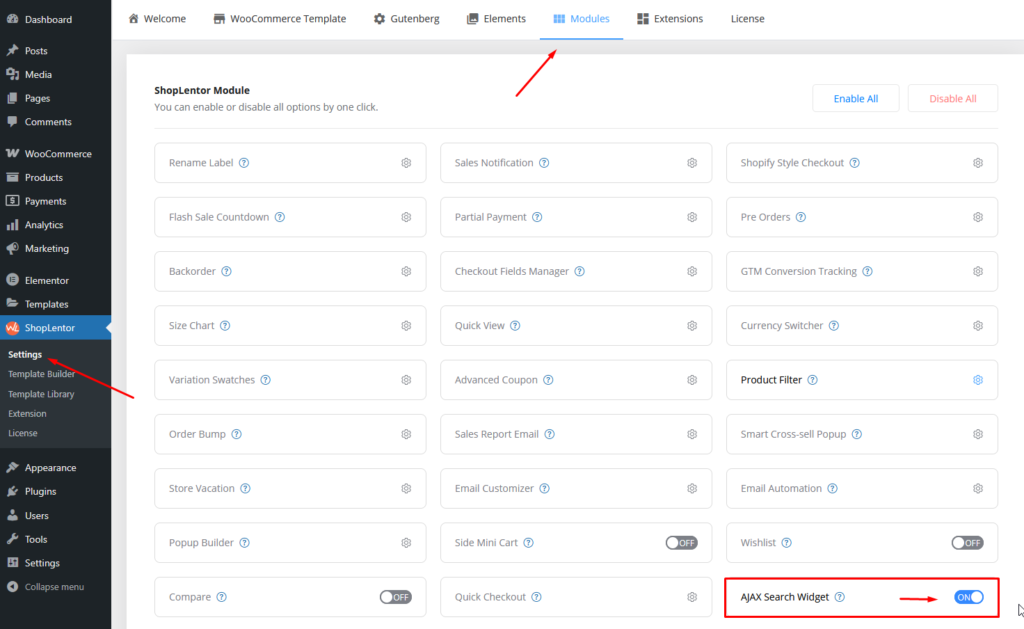Open settings gear for Sales Notification
Viewport: 1024px width, 629px height.
pyautogui.click(x=692, y=163)
